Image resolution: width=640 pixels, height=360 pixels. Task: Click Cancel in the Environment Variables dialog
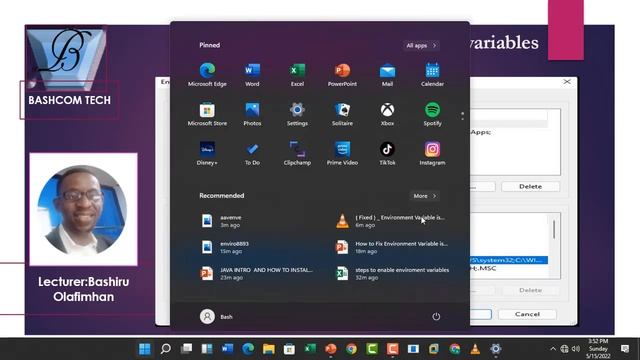point(527,314)
